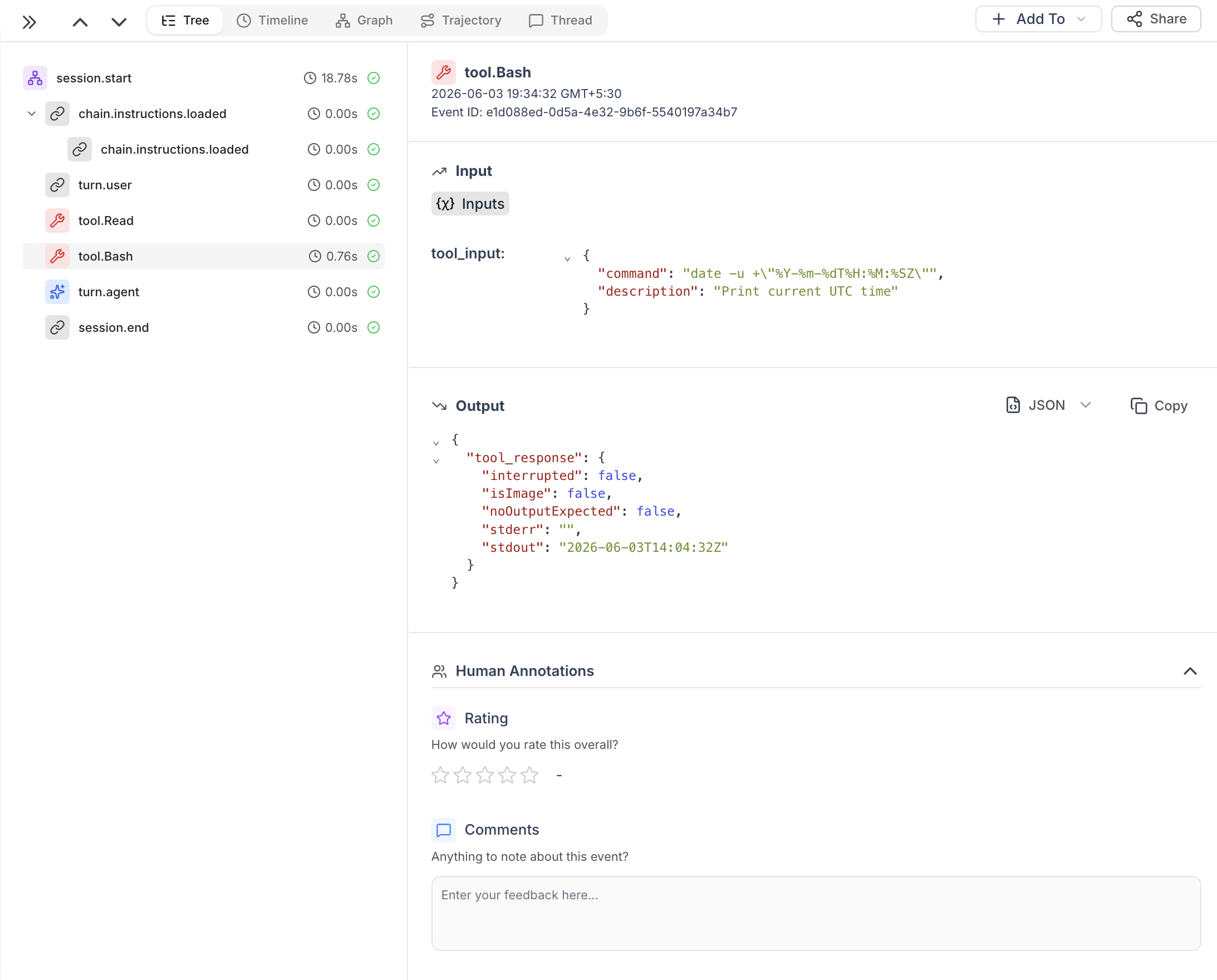Viewport: 1217px width, 980px height.
Task: Click the Event ID text
Action: 583,112
